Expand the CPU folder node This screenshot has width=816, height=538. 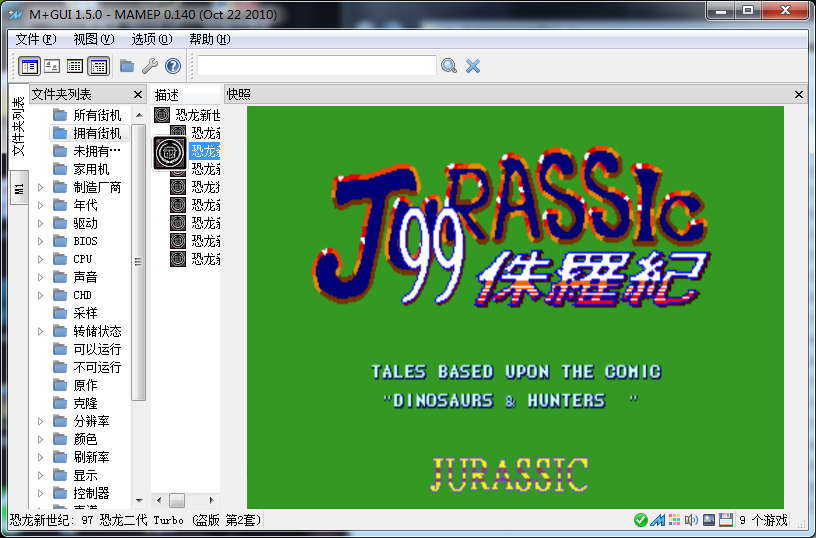[x=41, y=259]
